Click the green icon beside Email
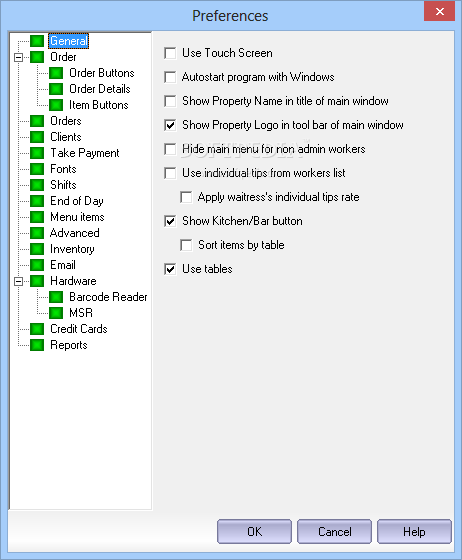 37,265
